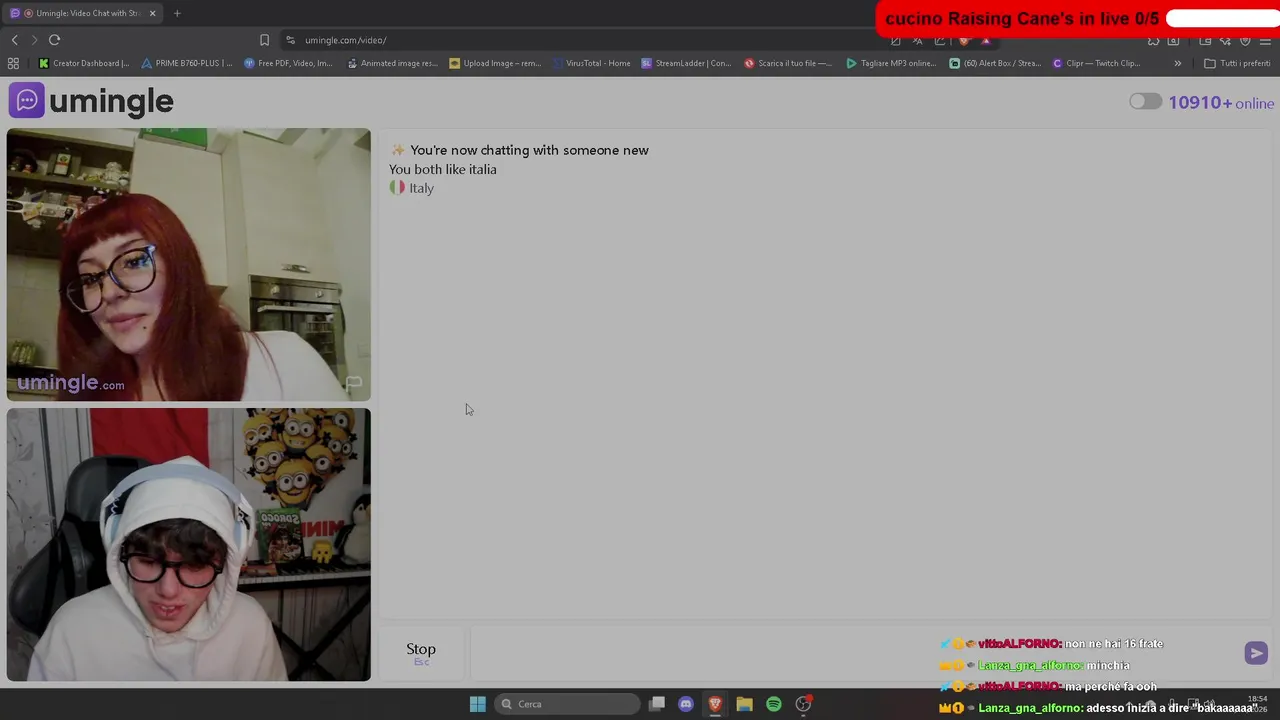
Task: Open the PRIME B760-PLUS bookmark
Action: 186,63
